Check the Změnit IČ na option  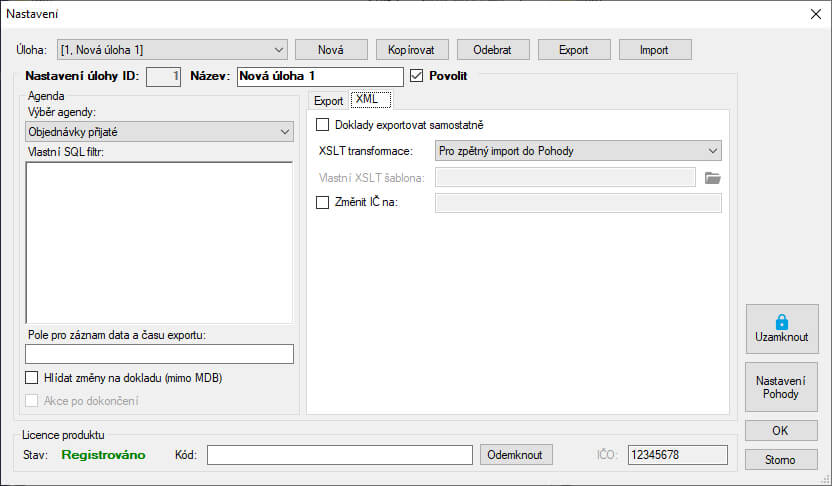pos(323,203)
